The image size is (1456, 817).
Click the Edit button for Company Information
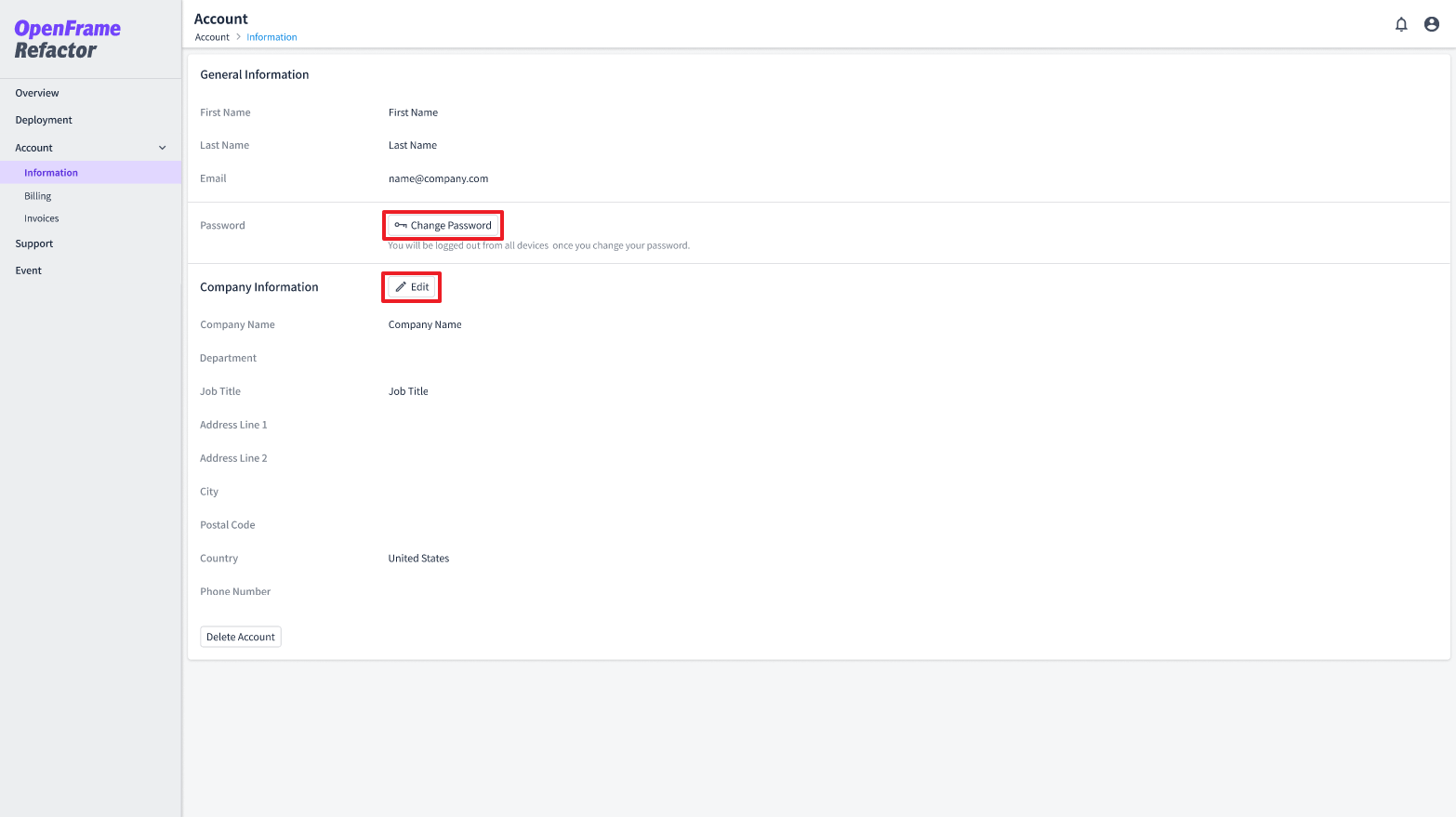point(411,286)
